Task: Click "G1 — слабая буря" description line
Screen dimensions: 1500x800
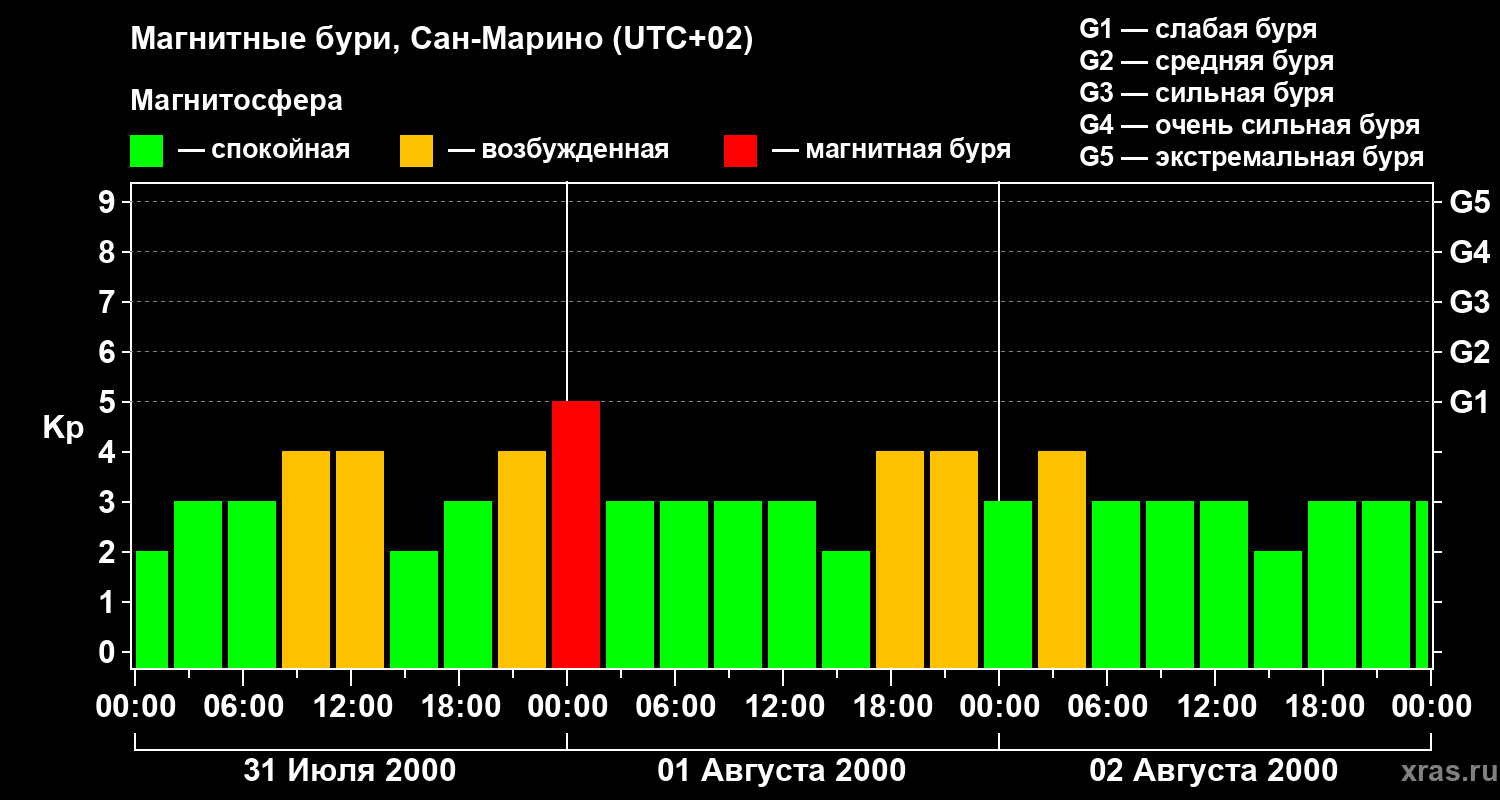Action: pos(1198,29)
